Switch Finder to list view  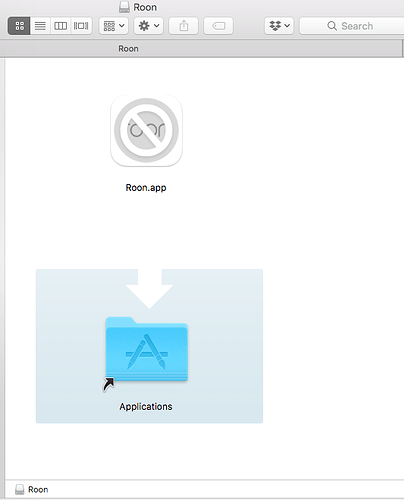pos(40,26)
